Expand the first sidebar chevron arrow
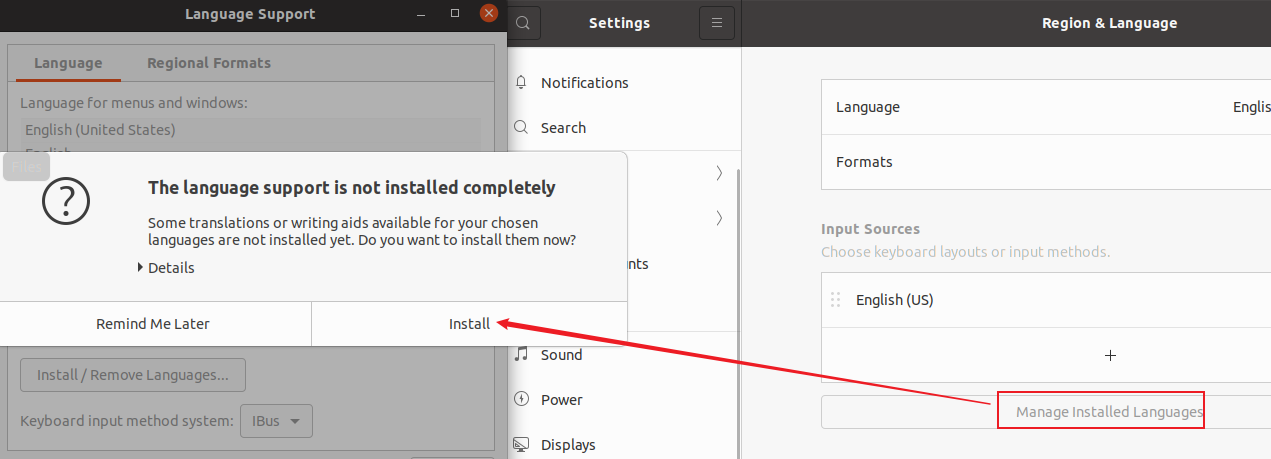This screenshot has height=459, width=1271. tap(719, 173)
